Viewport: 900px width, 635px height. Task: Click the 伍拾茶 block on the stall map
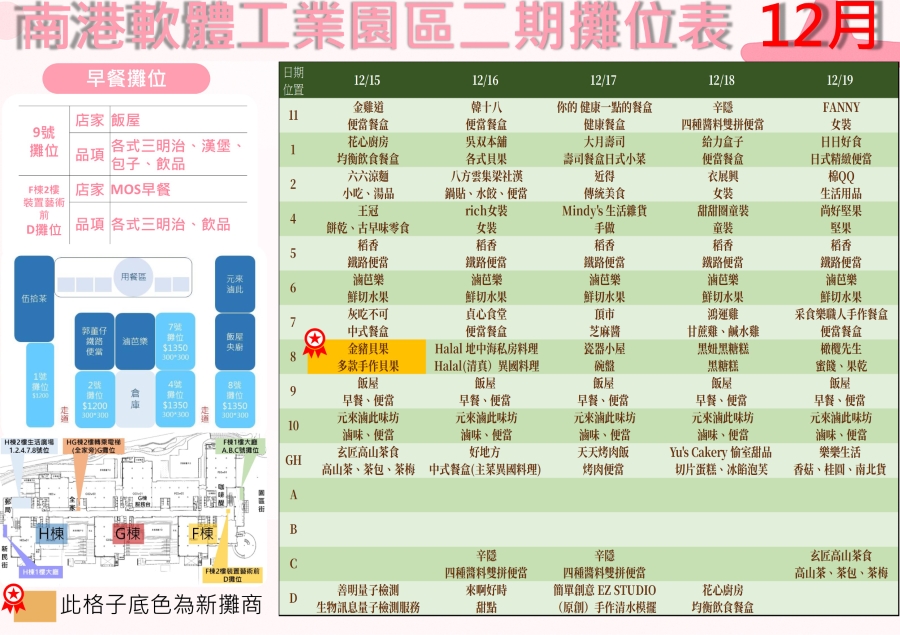coord(33,297)
